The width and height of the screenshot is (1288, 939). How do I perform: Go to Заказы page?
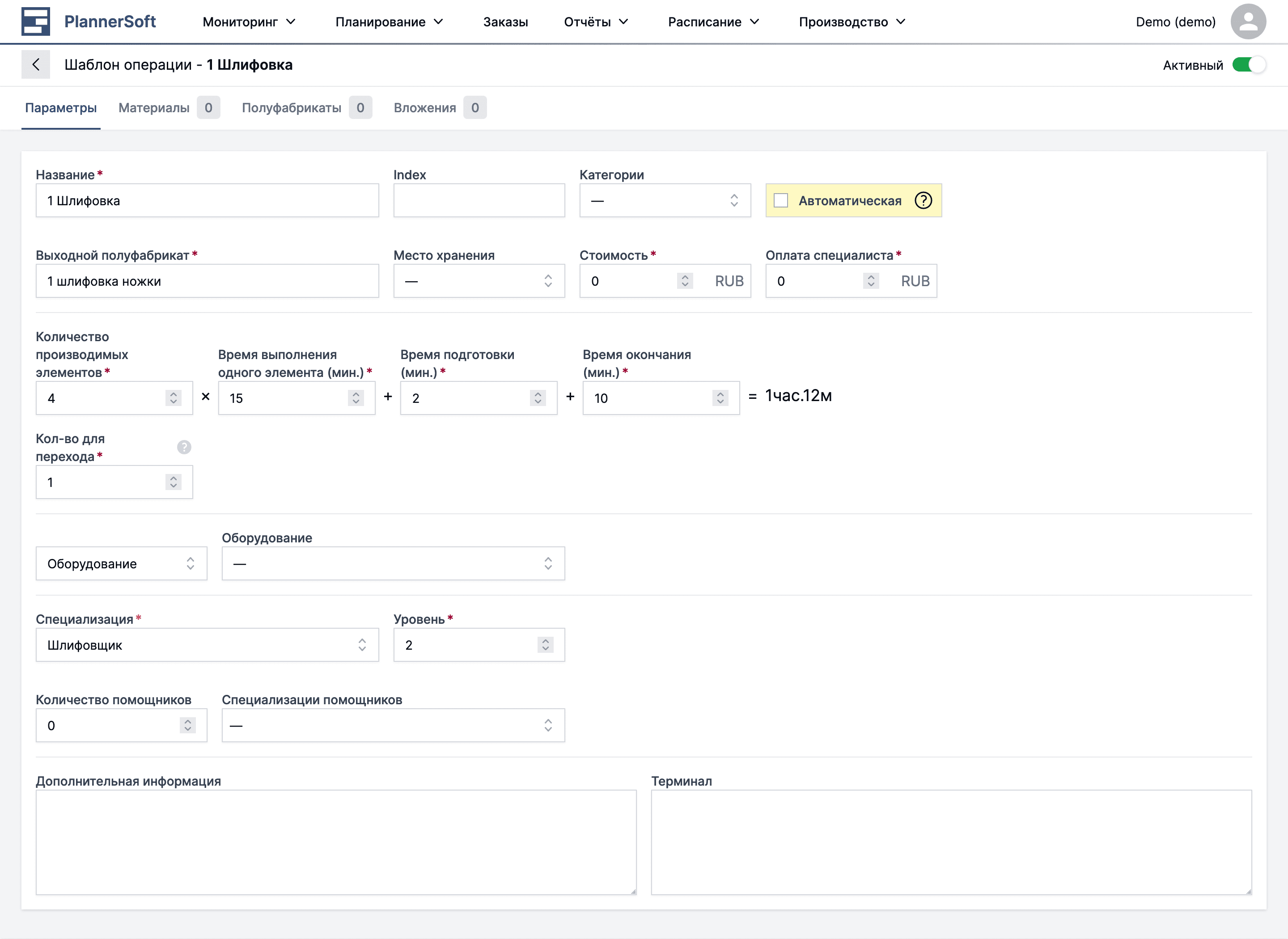point(505,21)
